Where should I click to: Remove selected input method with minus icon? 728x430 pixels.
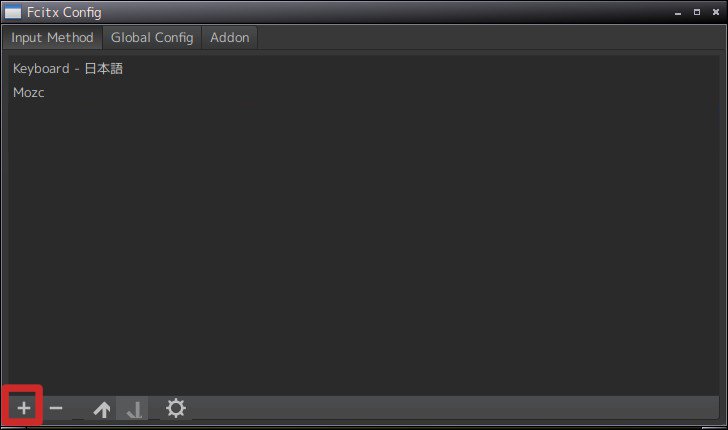[56, 408]
